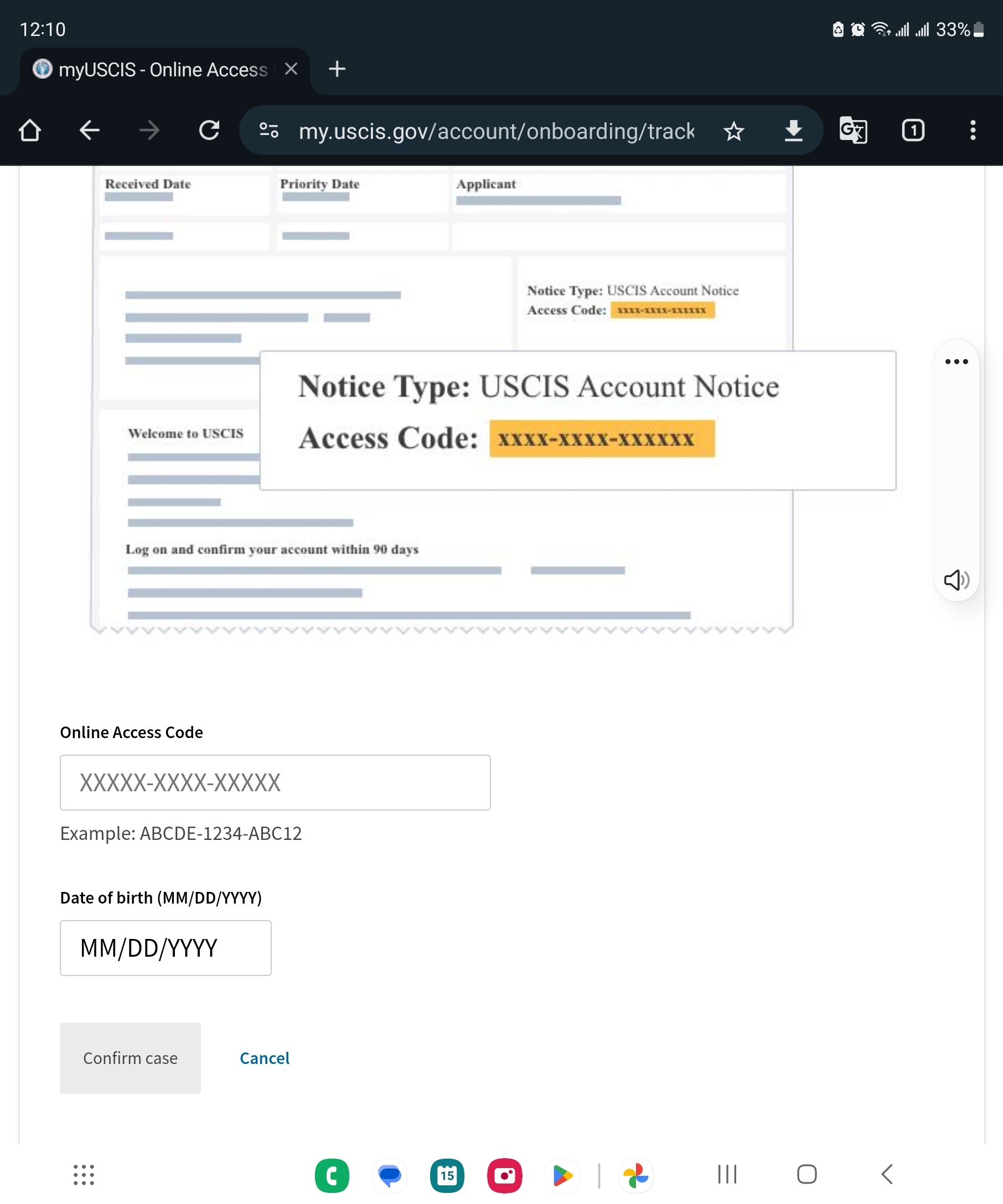
Task: Open the tab switcher showing 1
Action: pos(913,130)
